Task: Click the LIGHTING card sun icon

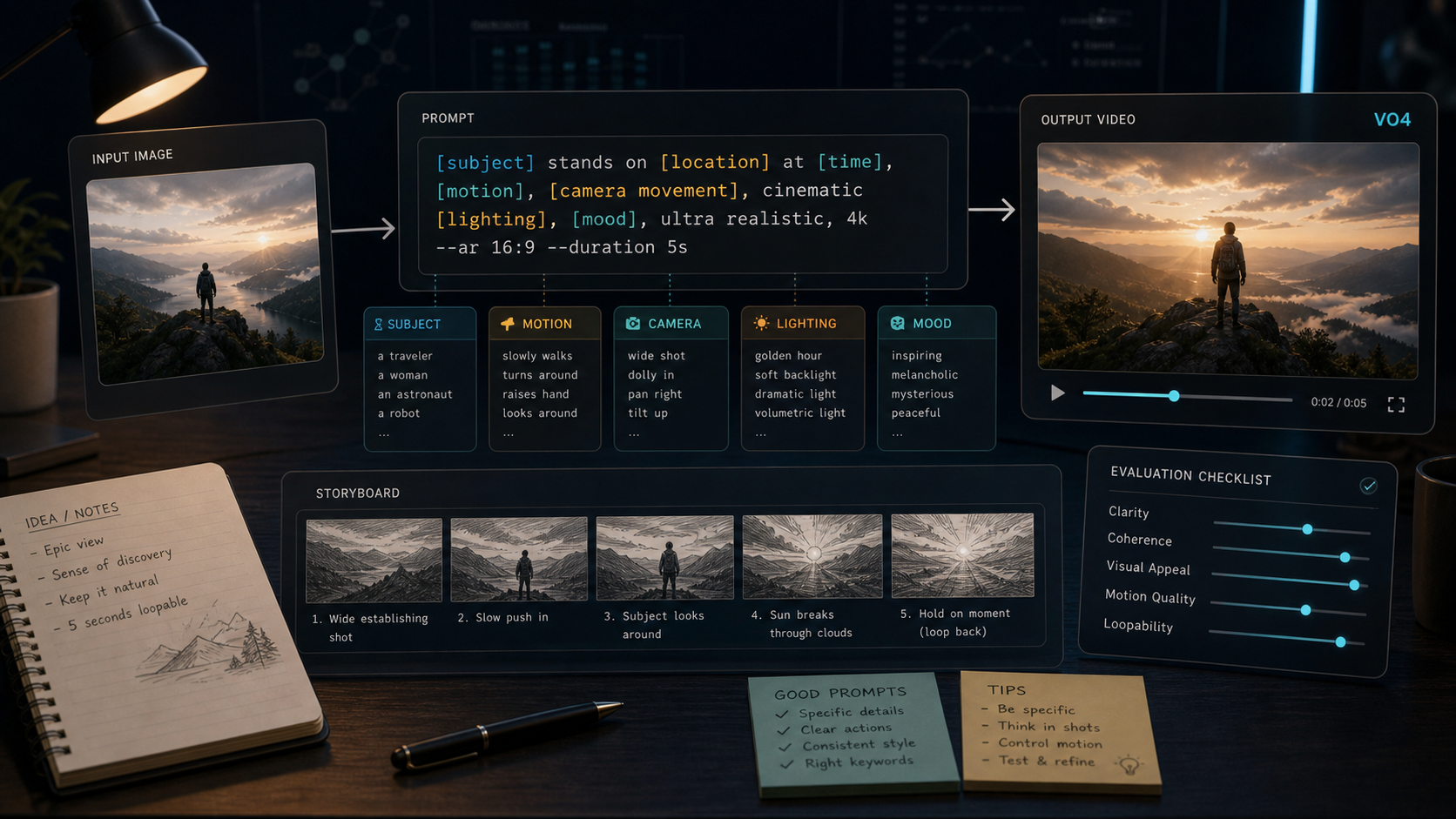Action: (761, 323)
